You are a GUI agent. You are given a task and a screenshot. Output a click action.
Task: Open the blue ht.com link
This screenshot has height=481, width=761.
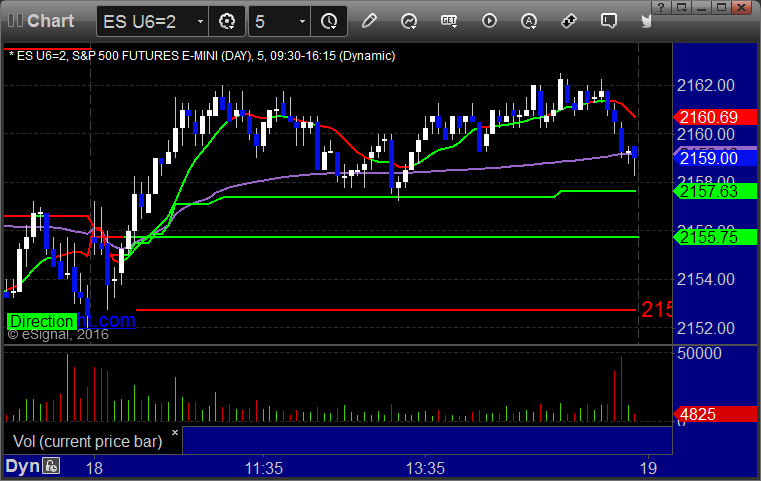(106, 321)
